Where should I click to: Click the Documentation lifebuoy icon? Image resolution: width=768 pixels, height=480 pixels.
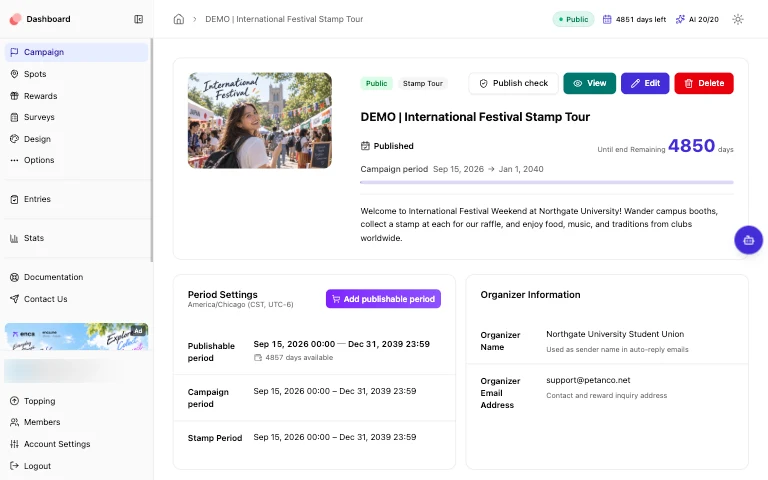point(14,277)
